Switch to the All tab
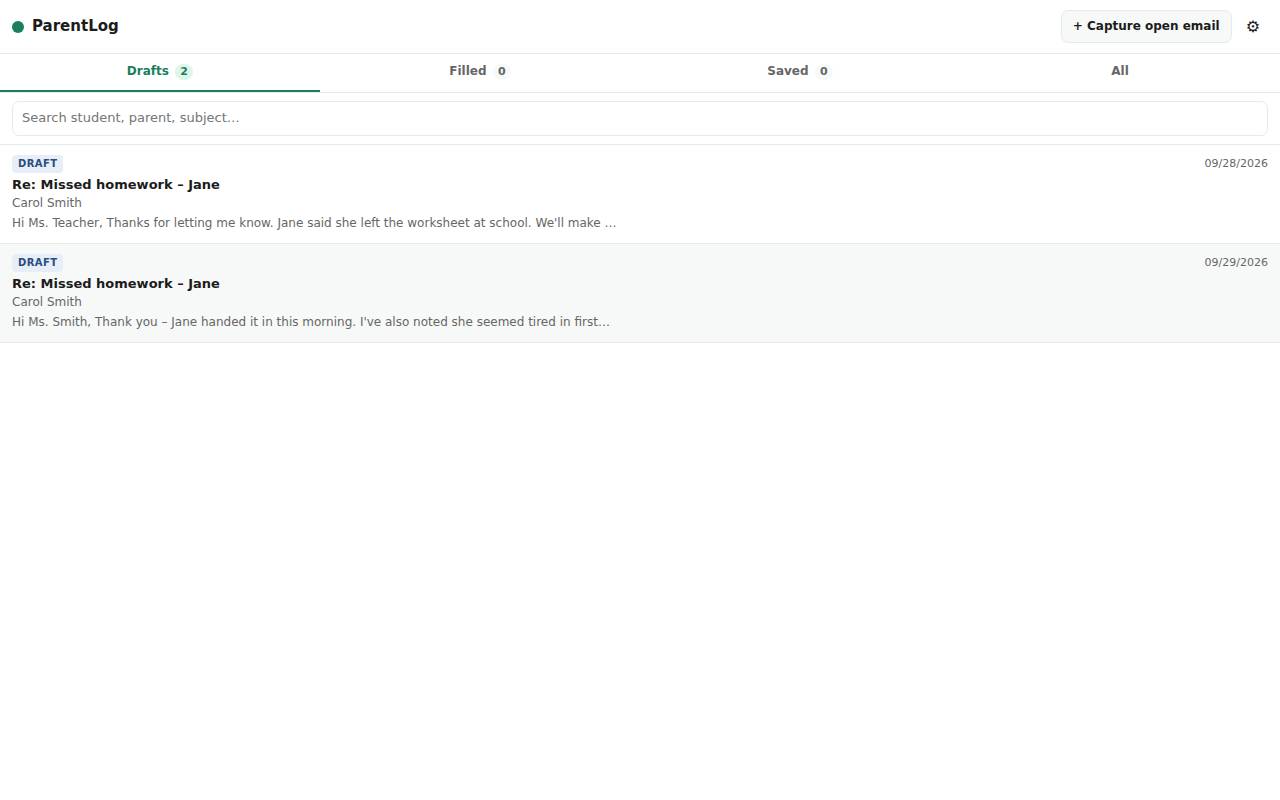 coord(1120,72)
